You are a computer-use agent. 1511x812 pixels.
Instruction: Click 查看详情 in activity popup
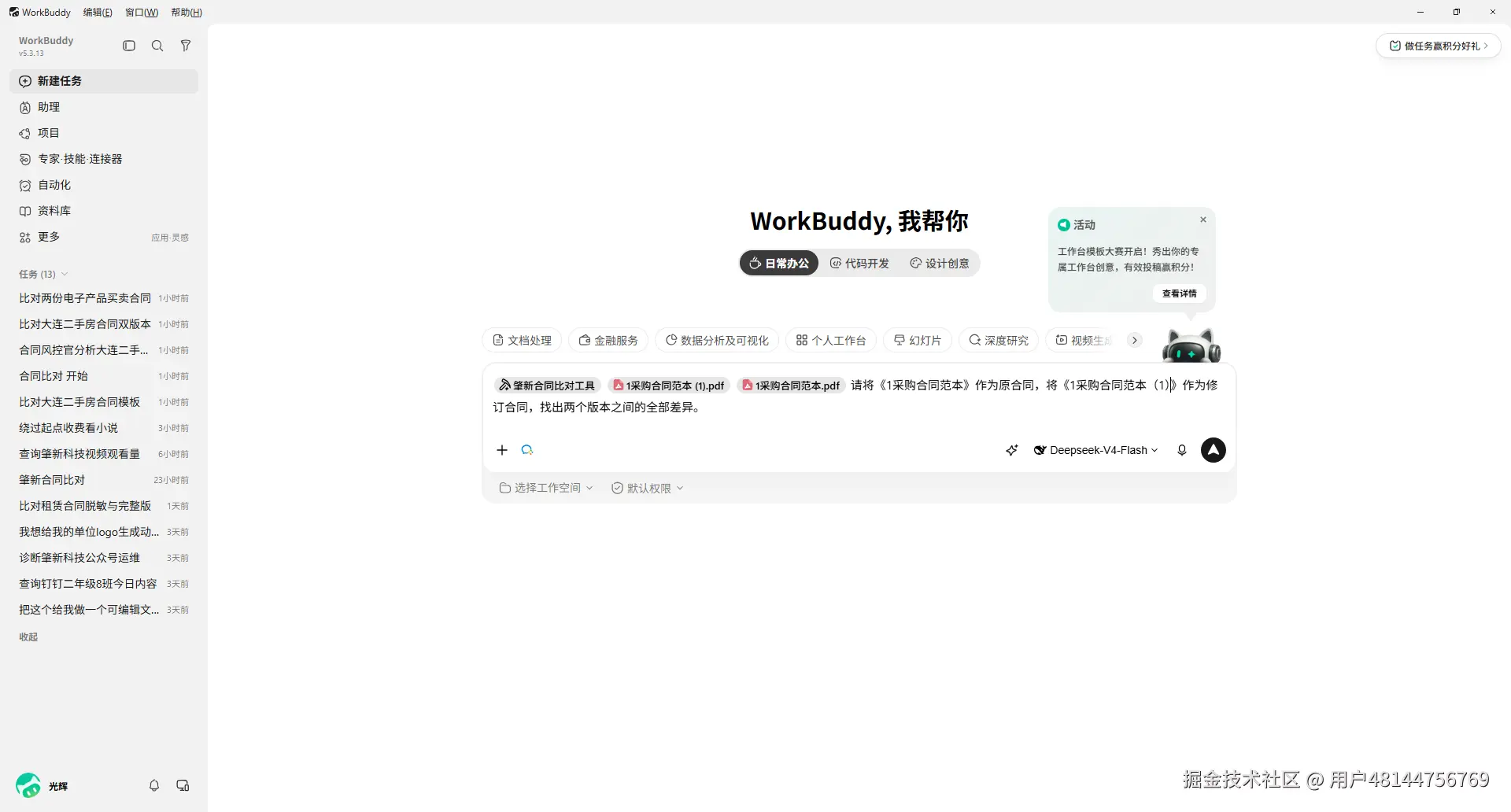point(1180,293)
